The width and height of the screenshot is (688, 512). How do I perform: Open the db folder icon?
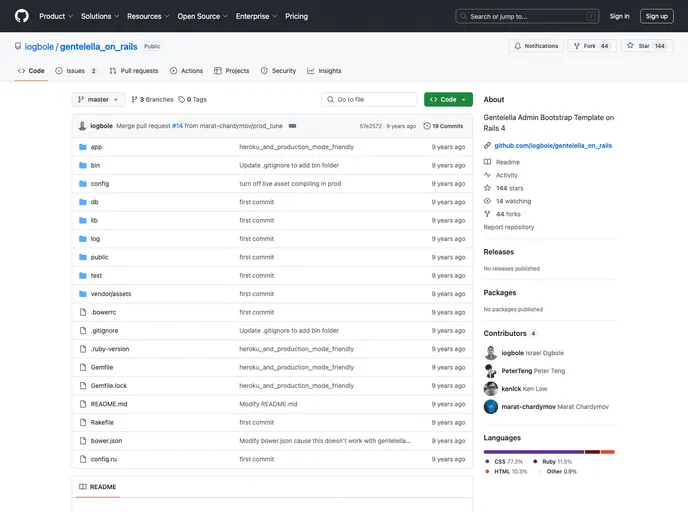82,202
